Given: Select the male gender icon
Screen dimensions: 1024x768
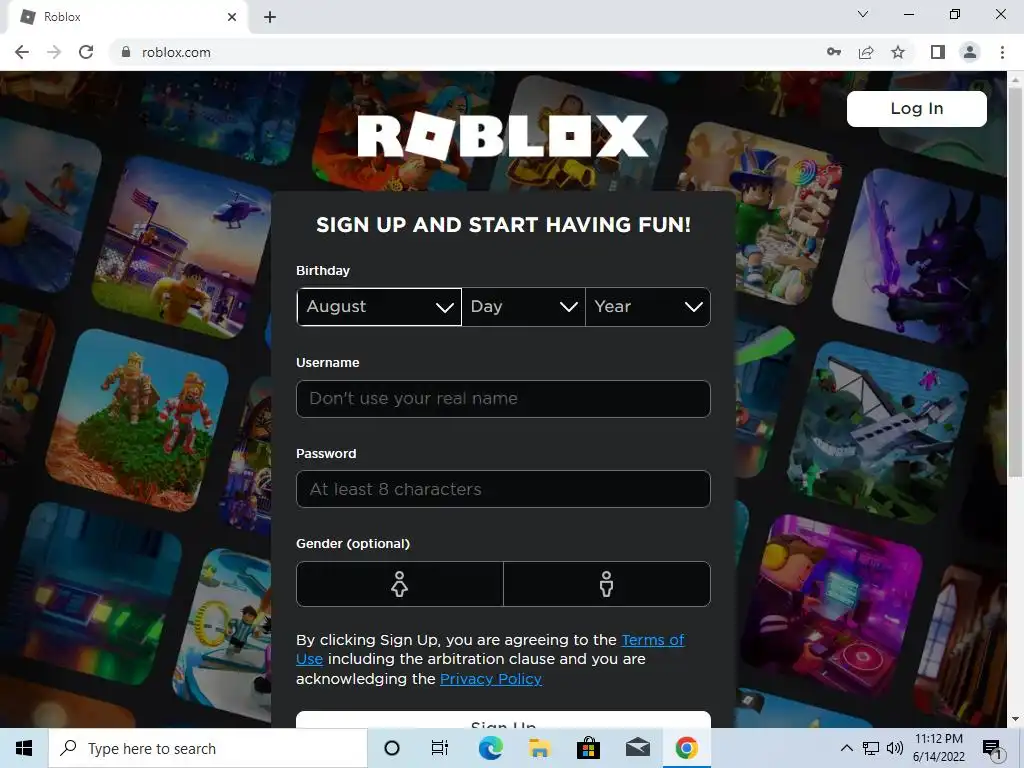Looking at the screenshot, I should pyautogui.click(x=607, y=584).
